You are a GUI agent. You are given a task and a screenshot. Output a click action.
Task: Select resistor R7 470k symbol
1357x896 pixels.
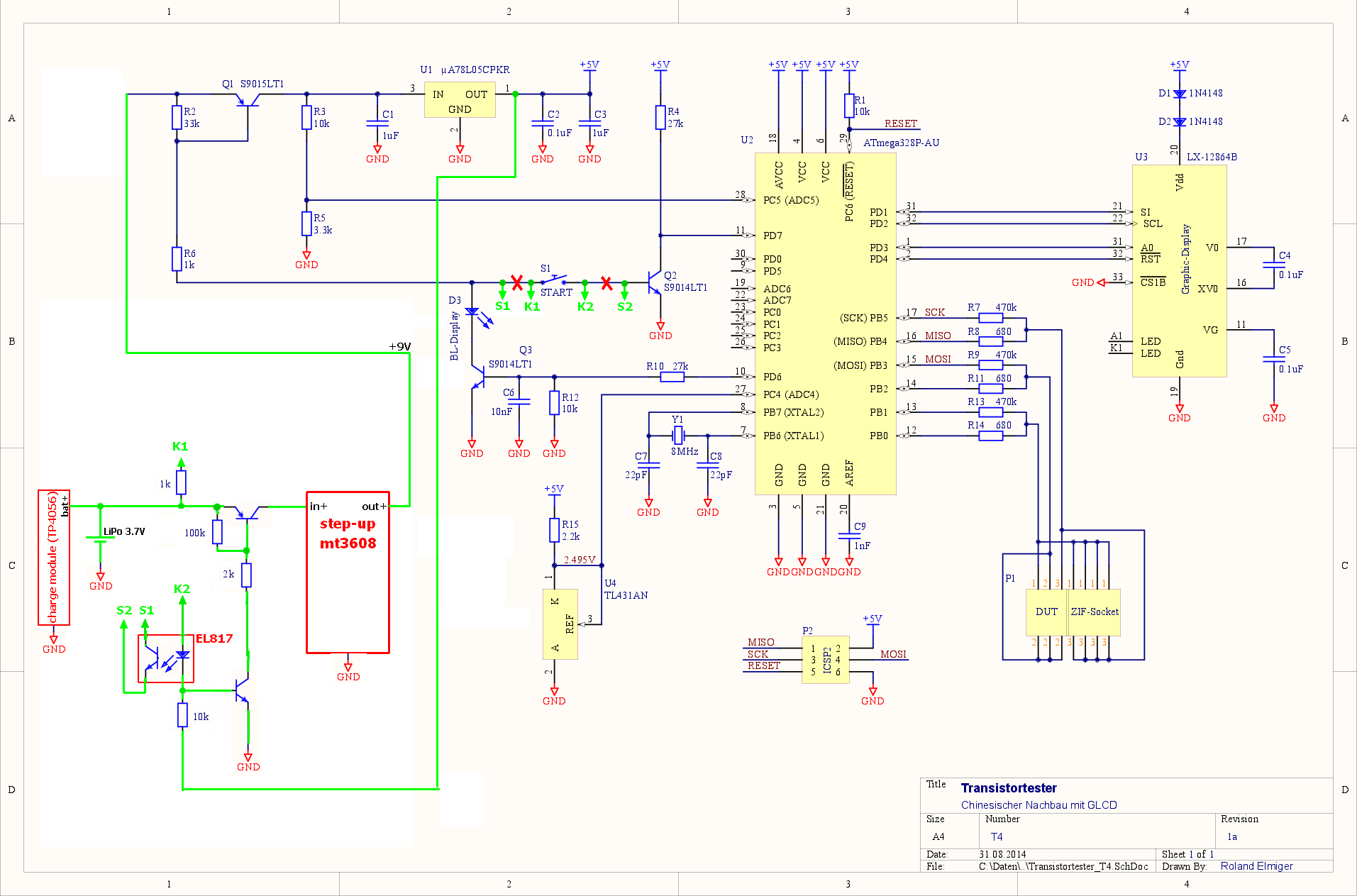990,318
